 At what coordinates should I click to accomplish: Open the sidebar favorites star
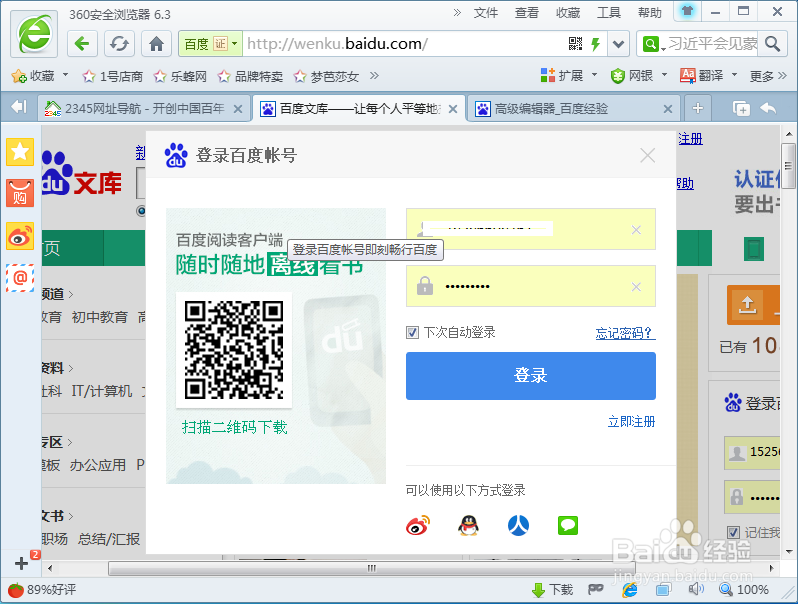[x=20, y=152]
